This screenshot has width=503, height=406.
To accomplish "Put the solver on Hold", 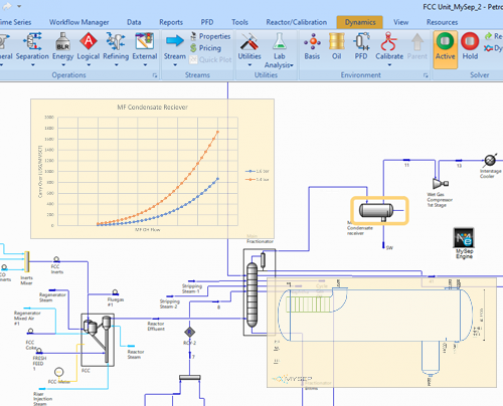I will click(x=470, y=47).
